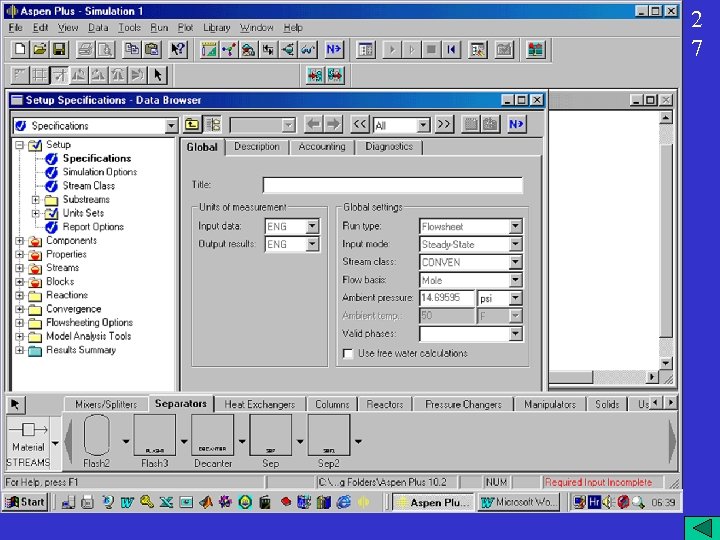Image resolution: width=720 pixels, height=540 pixels.
Task: Switch to the Accounting tab
Action: [321, 146]
